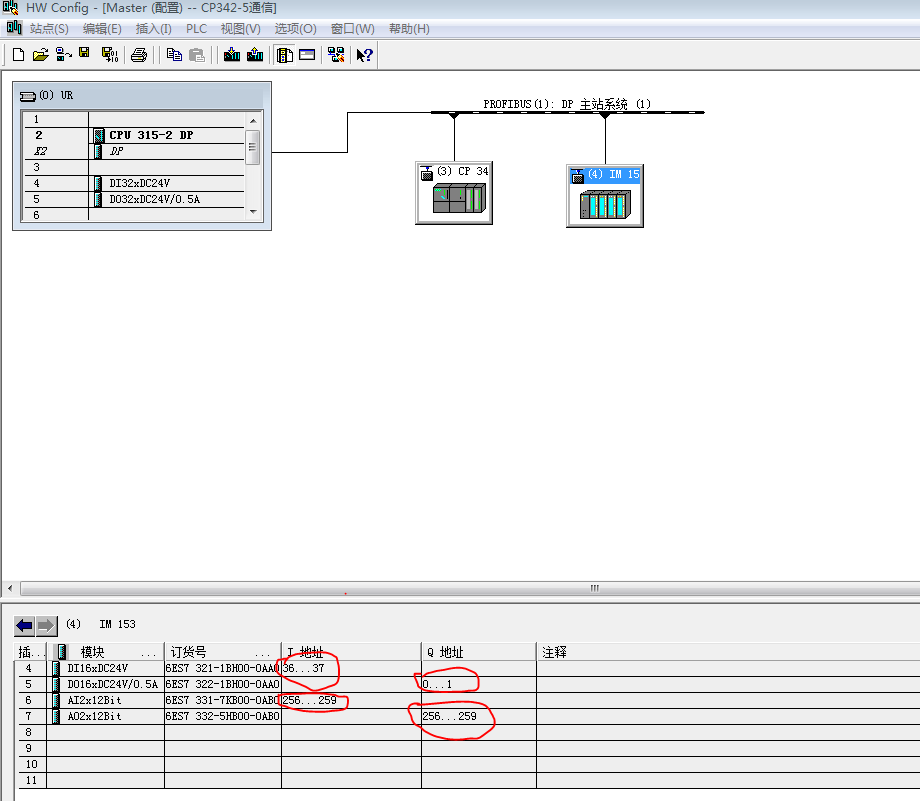The height and width of the screenshot is (801, 920).
Task: Click the 模块 column header
Action: tap(106, 652)
